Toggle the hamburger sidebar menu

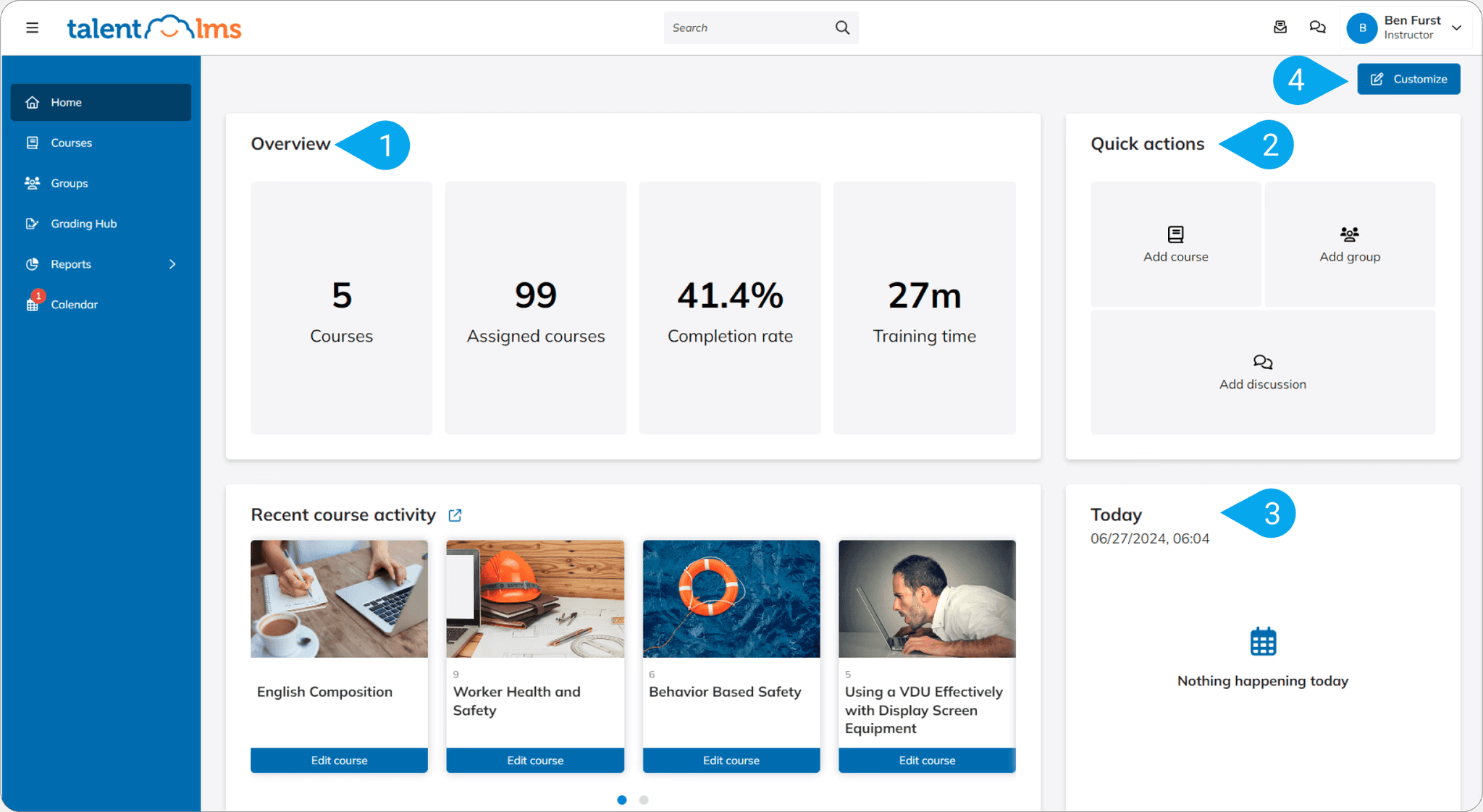(x=32, y=28)
